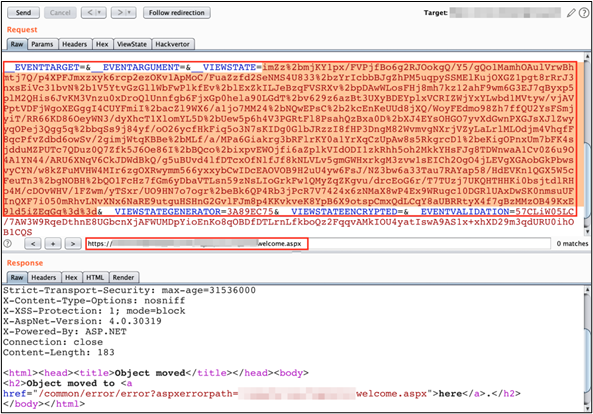Click the '0 matches' search result label
The height and width of the screenshot is (414, 593).
572,244
